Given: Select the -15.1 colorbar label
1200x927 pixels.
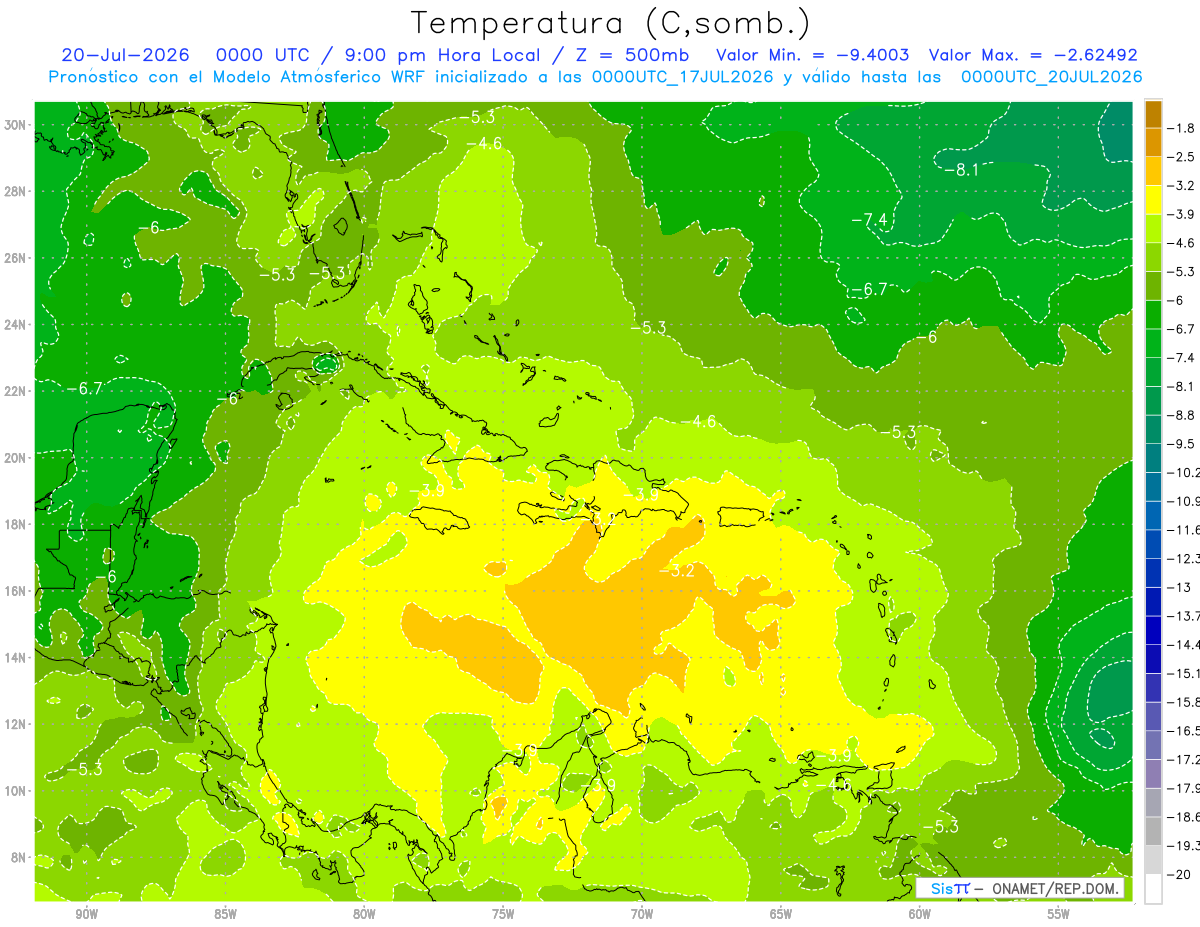Looking at the screenshot, I should (x=1184, y=673).
